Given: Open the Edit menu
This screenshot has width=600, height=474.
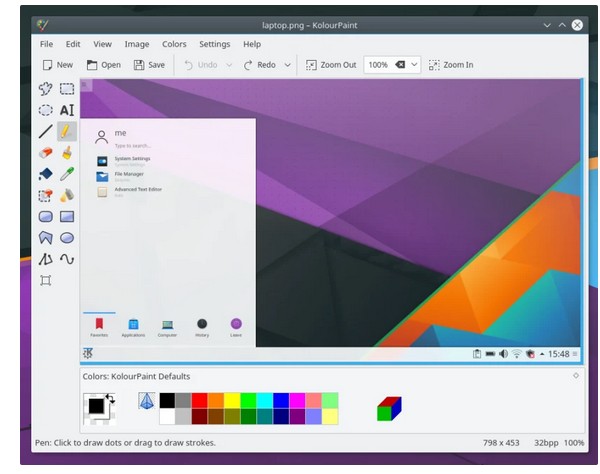Looking at the screenshot, I should tap(73, 44).
